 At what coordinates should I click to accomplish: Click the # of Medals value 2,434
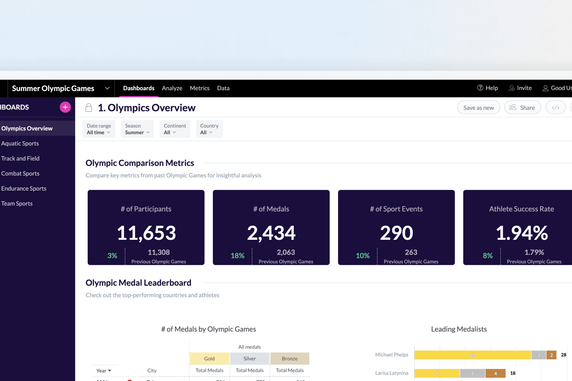click(x=271, y=233)
